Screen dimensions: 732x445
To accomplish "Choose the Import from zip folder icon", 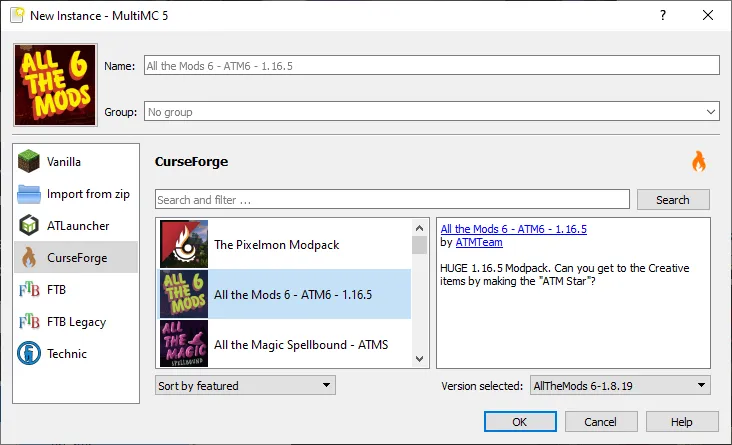I will pyautogui.click(x=29, y=194).
